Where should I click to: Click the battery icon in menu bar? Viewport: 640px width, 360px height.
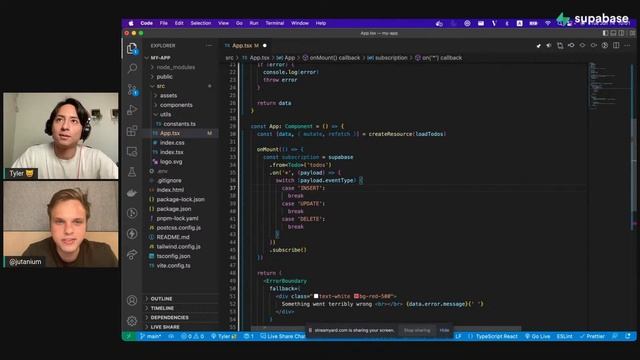point(533,23)
